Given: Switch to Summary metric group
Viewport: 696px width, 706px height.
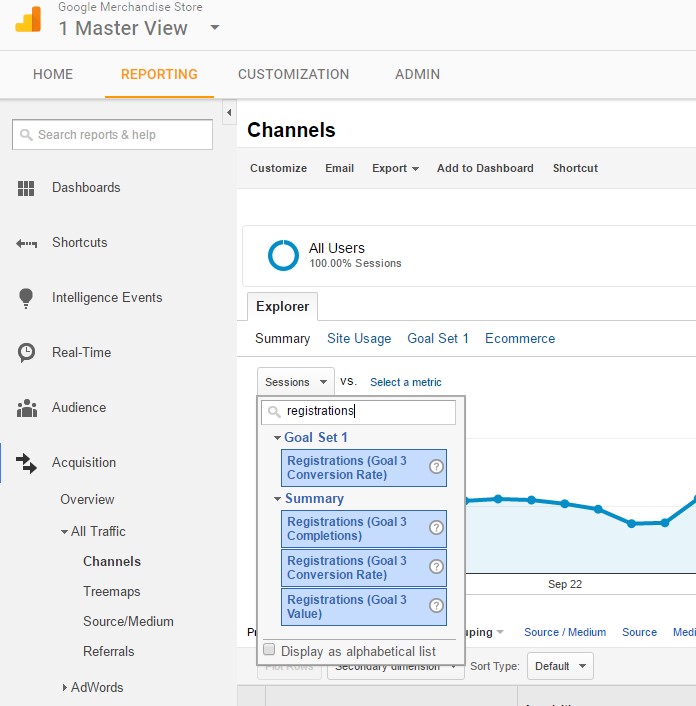Looking at the screenshot, I should [x=282, y=339].
